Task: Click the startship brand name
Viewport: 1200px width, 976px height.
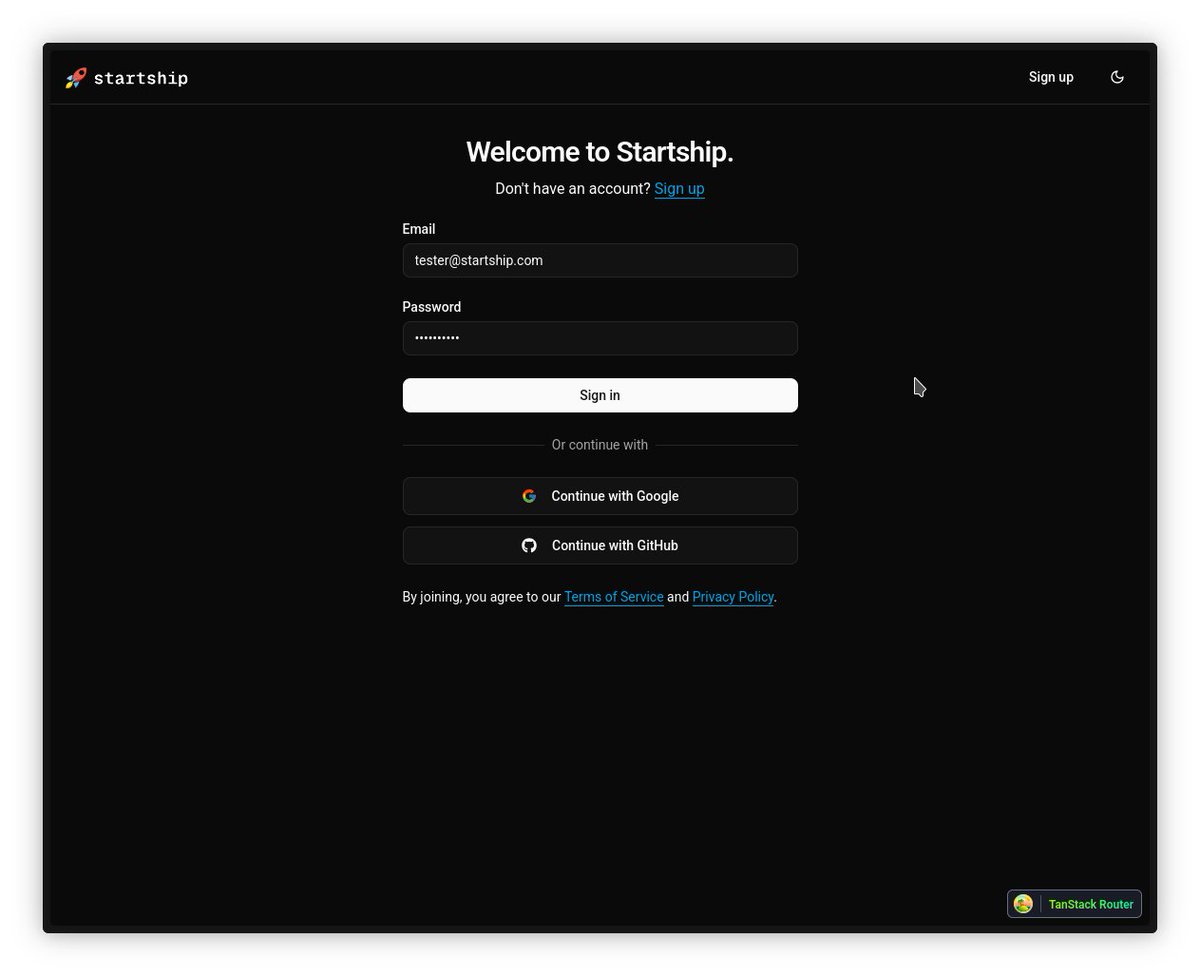Action: [141, 78]
